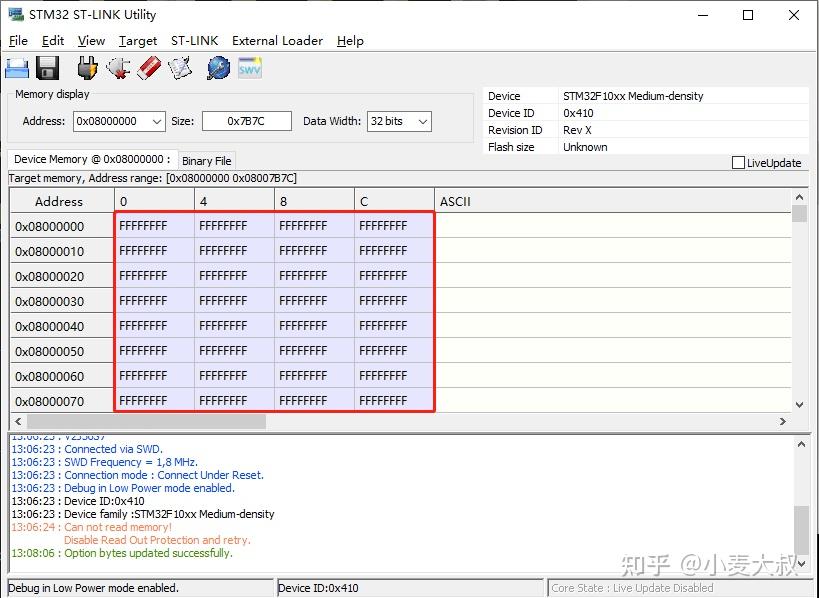This screenshot has width=819, height=598.
Task: Edit the Size field showing 0x7B7C
Action: 246,121
